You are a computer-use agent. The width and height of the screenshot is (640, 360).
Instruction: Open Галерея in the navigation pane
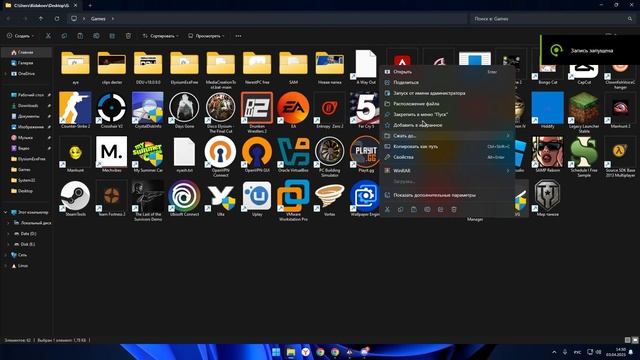27,63
